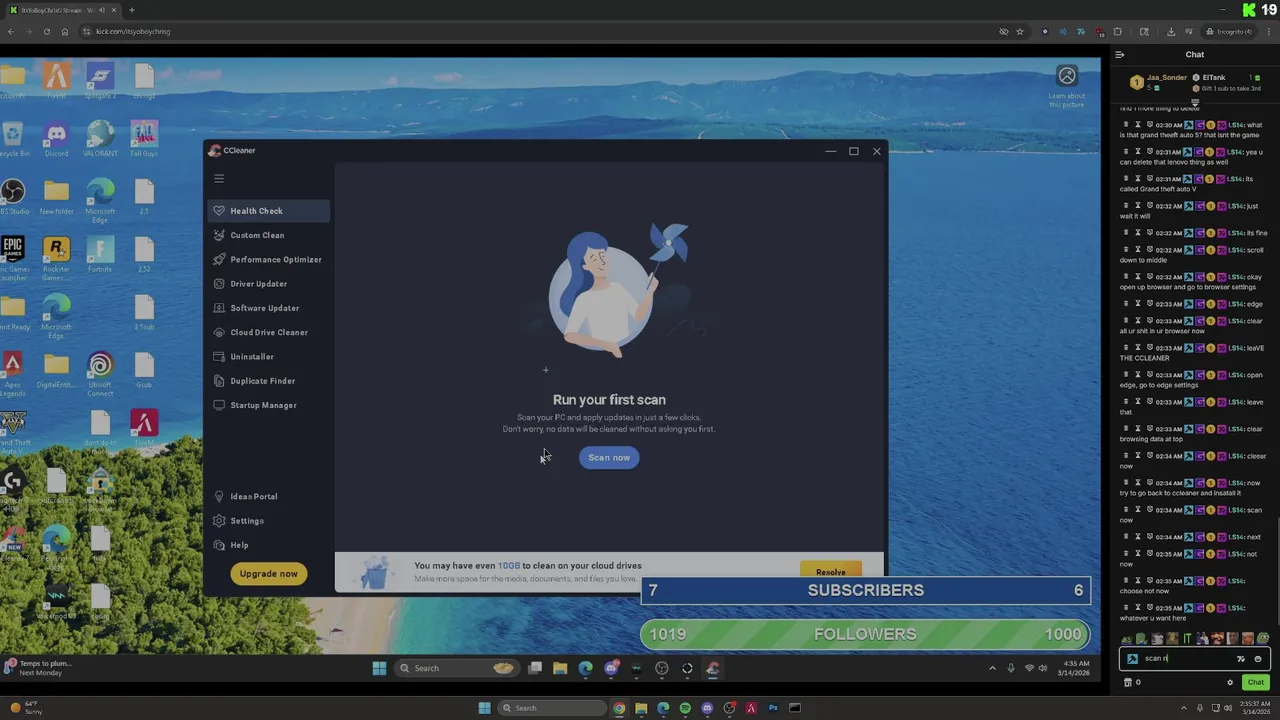Click Jaa_Sonder in gift leaderboard
The width and height of the screenshot is (1280, 720).
tap(1166, 77)
